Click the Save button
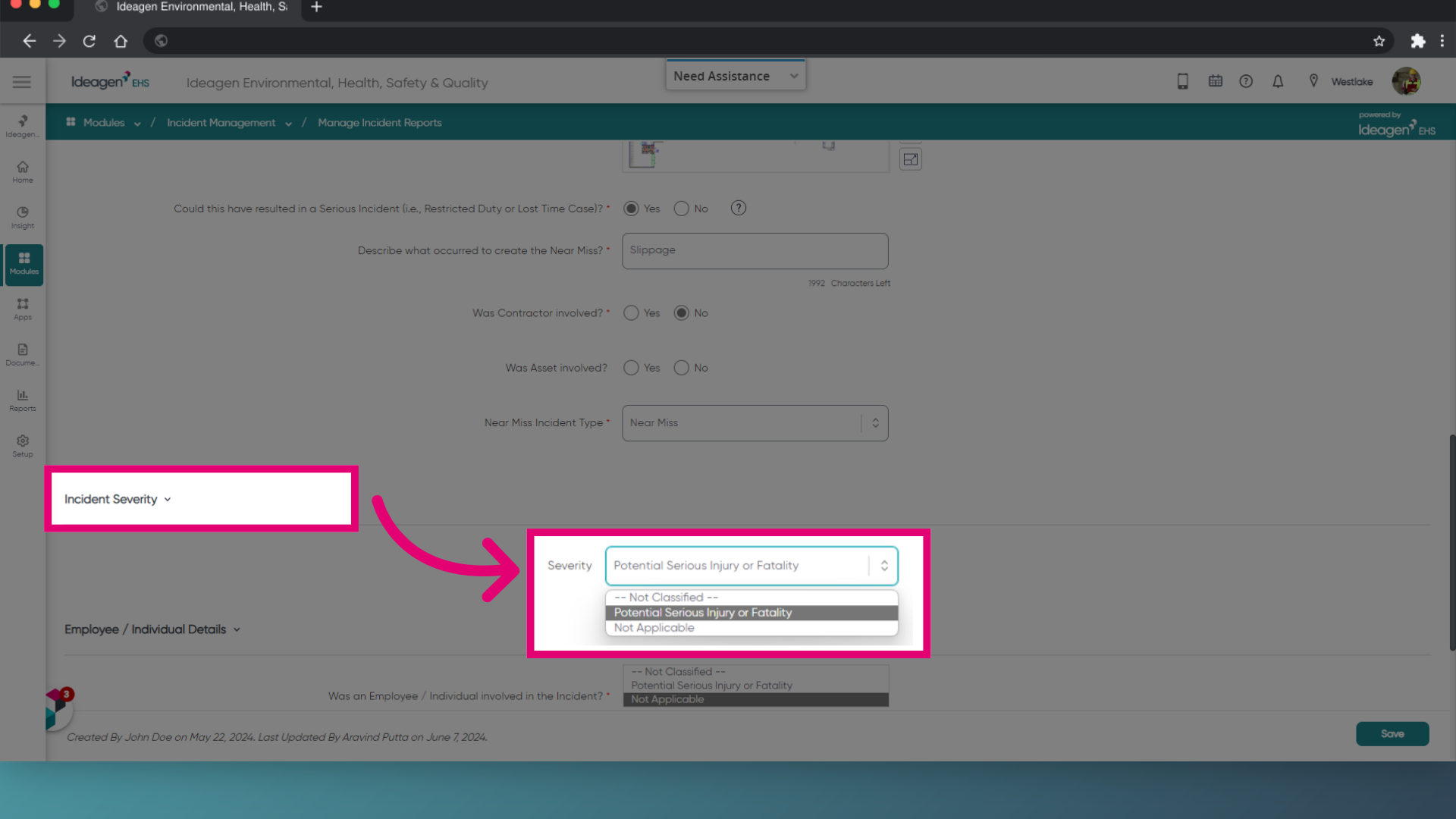 point(1392,733)
